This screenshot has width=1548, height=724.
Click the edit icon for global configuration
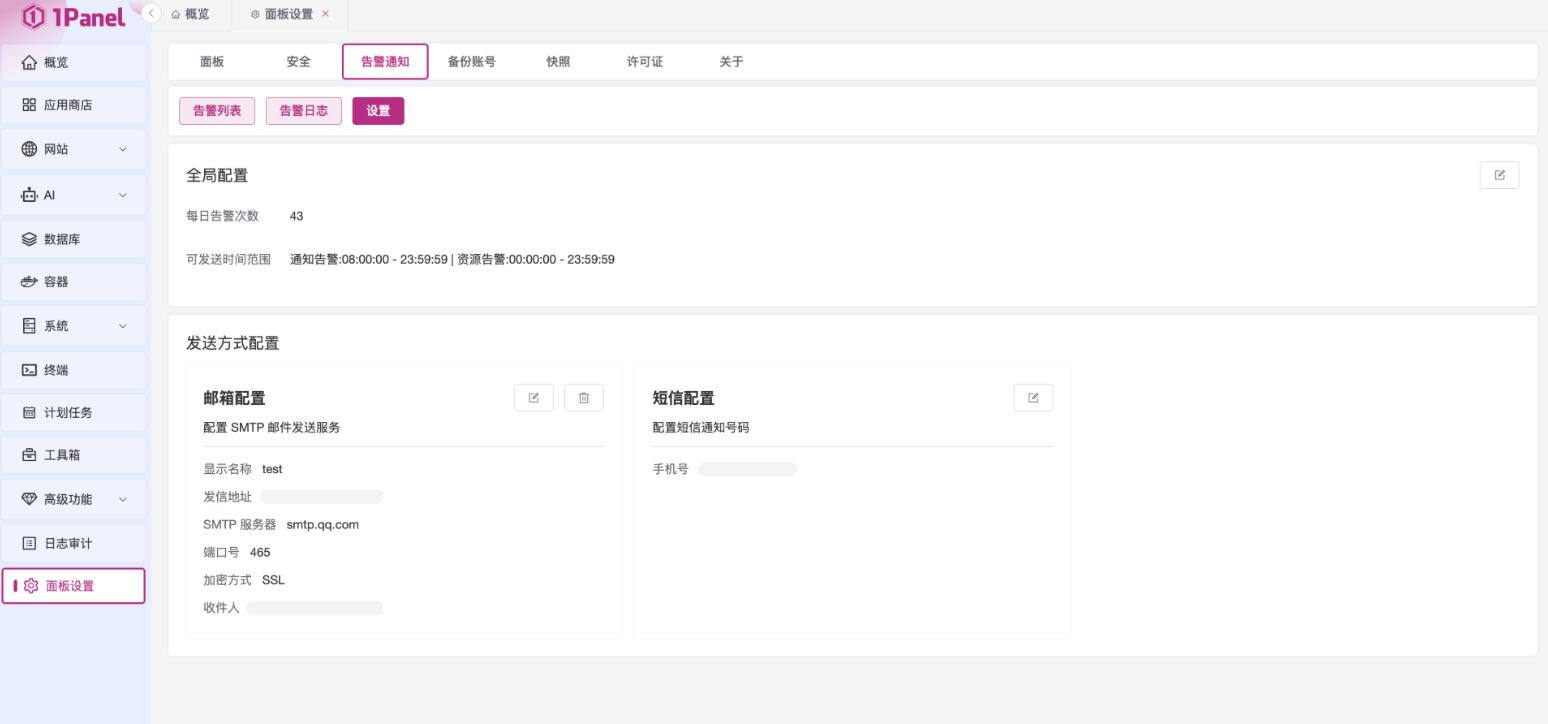click(1499, 175)
